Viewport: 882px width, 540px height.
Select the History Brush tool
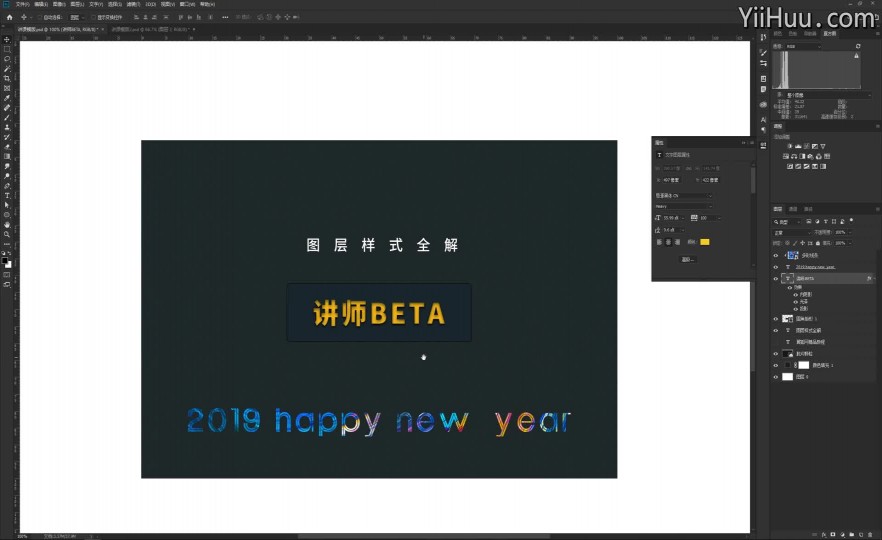(7, 137)
